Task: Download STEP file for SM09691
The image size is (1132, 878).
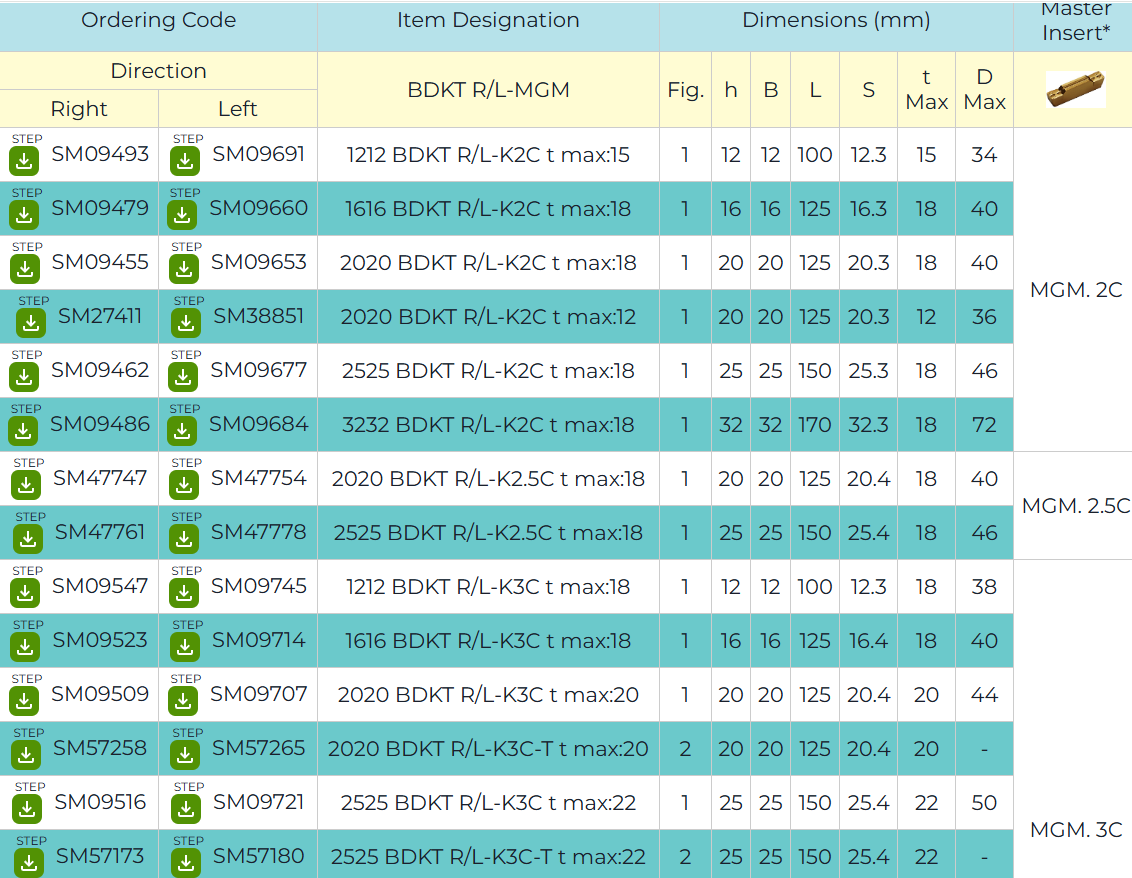Action: 185,159
